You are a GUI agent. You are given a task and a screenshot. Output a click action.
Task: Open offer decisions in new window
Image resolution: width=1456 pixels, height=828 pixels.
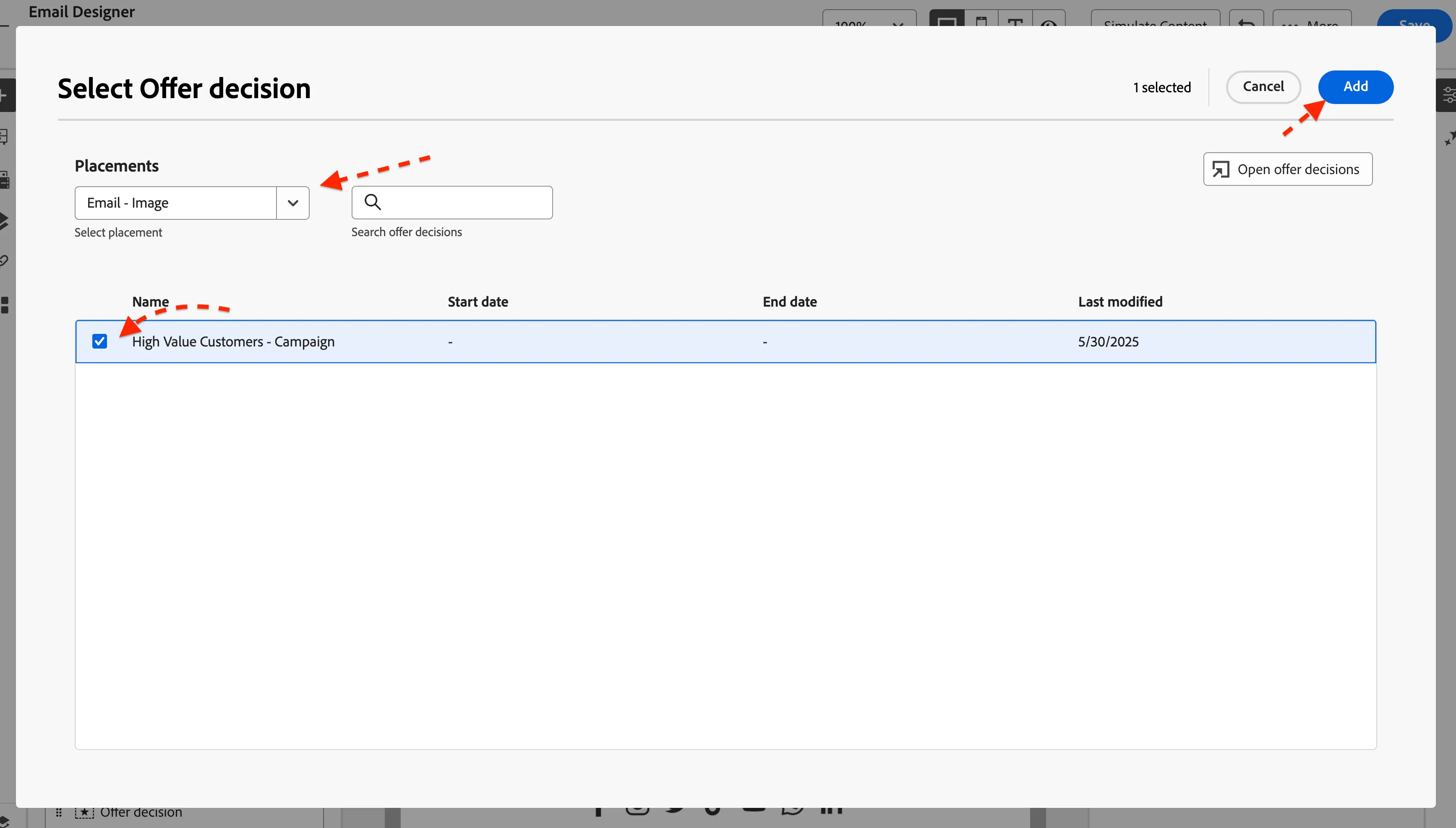[1288, 169]
